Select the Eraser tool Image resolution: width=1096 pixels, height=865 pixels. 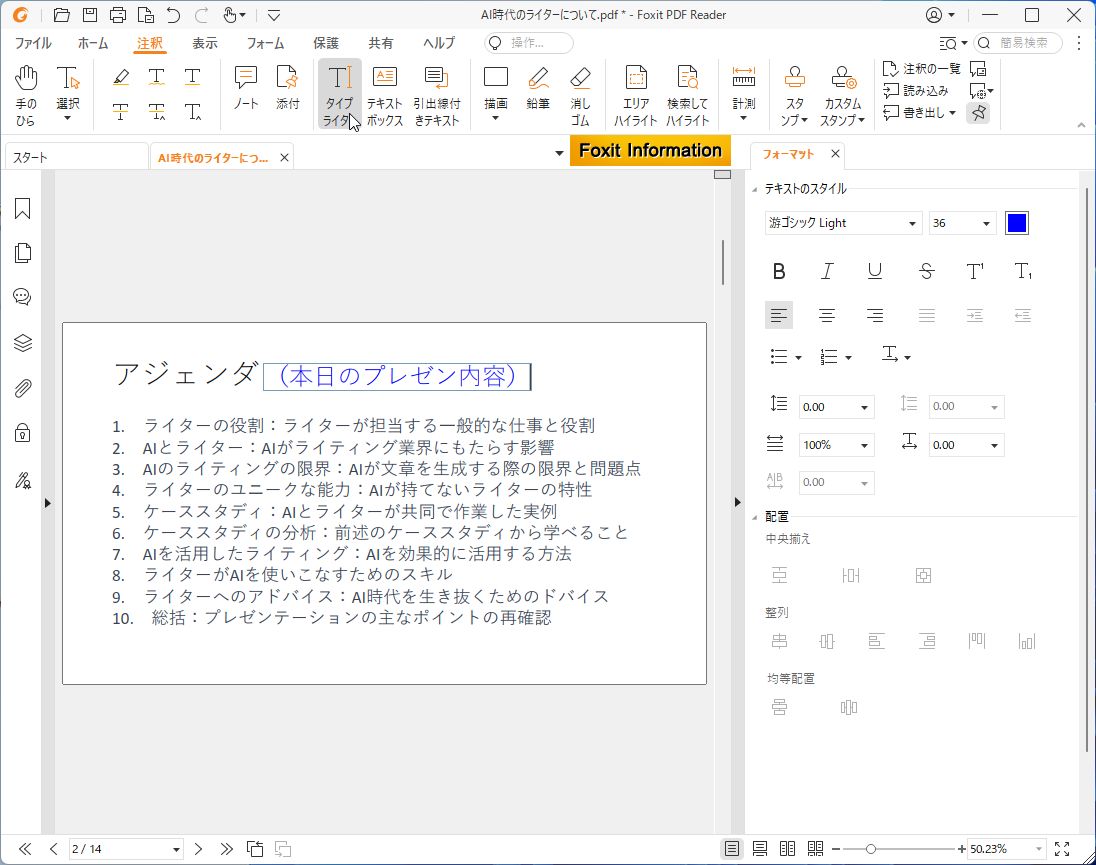[x=580, y=95]
